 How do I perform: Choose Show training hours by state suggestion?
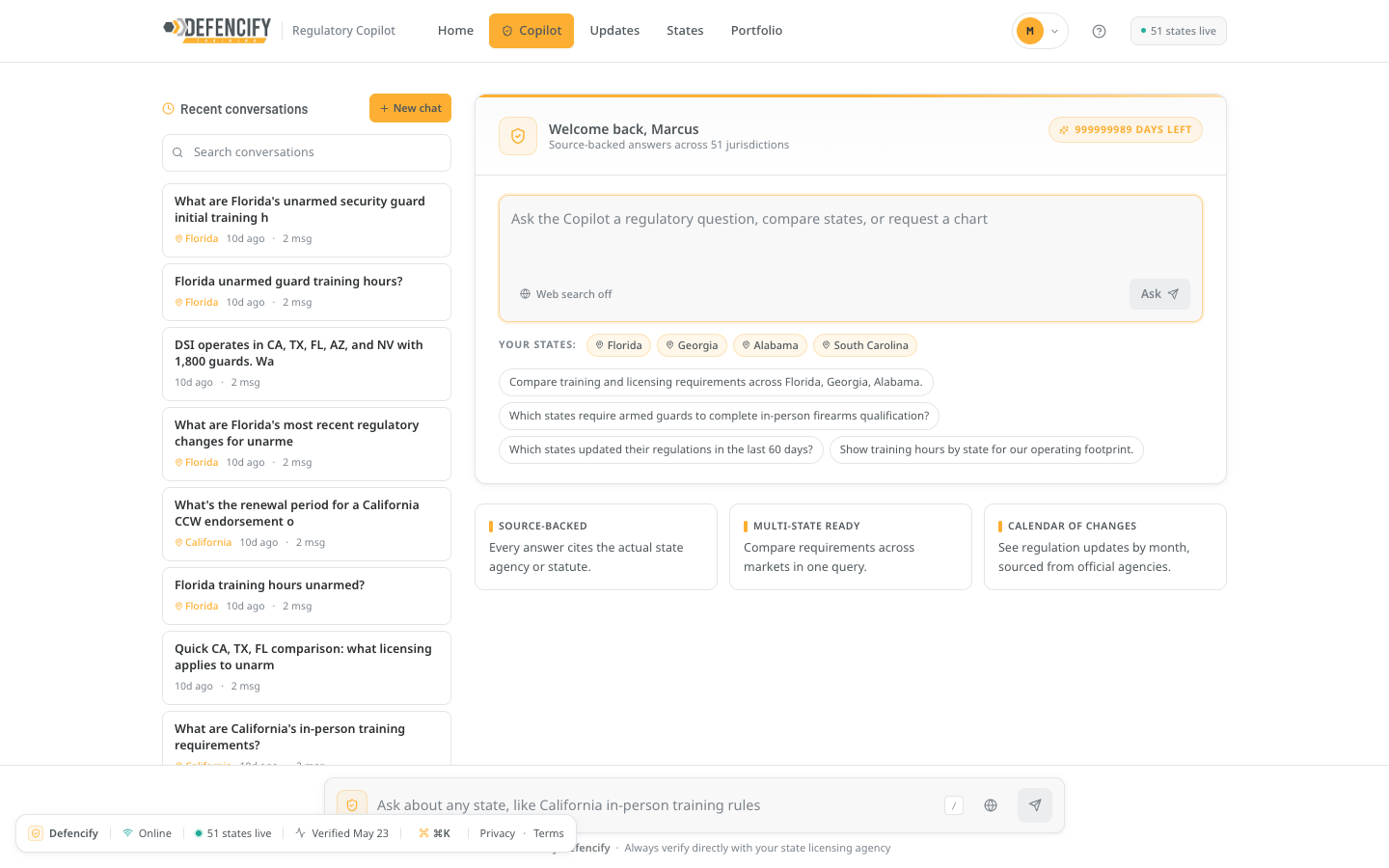(987, 449)
